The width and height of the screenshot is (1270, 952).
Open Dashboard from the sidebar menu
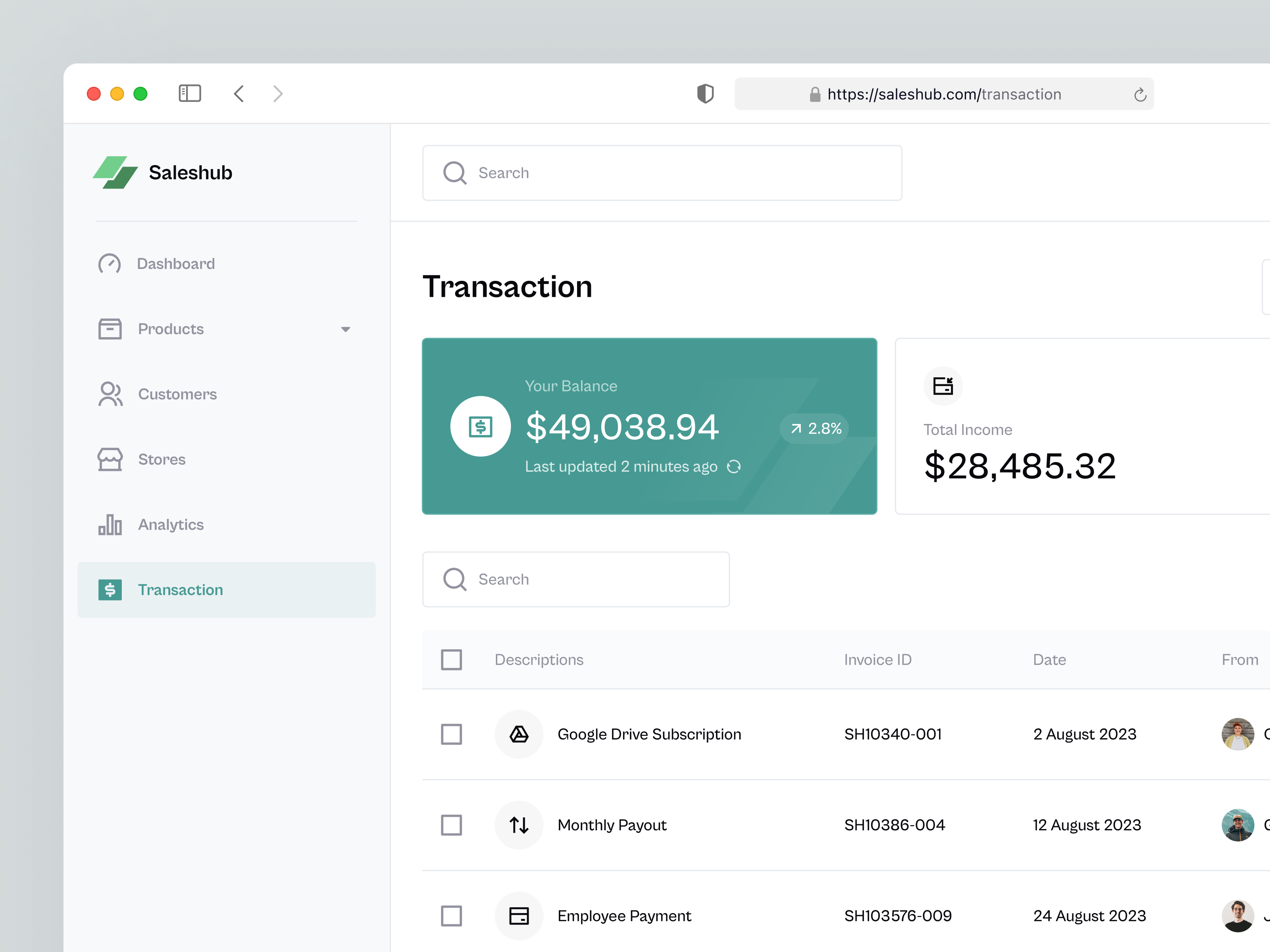point(176,263)
